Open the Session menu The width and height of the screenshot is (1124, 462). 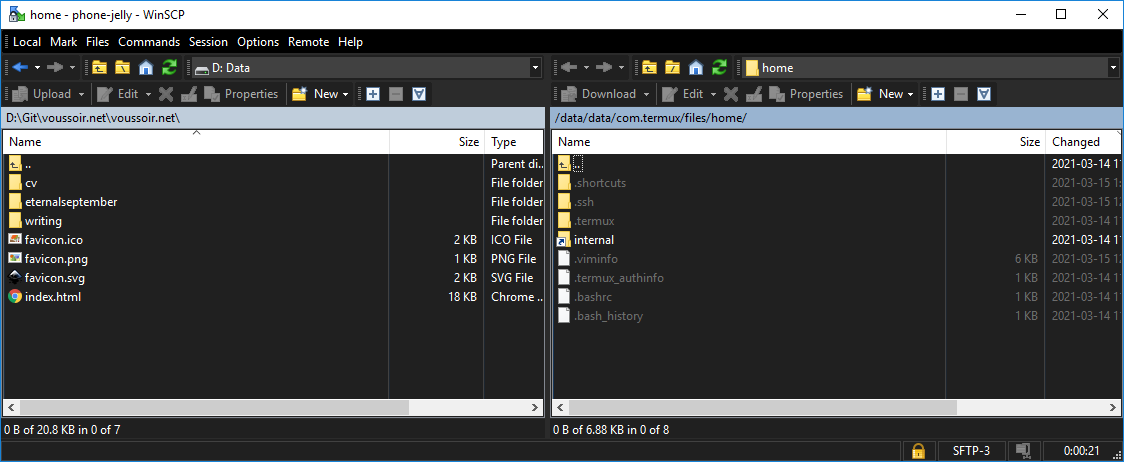click(x=209, y=42)
